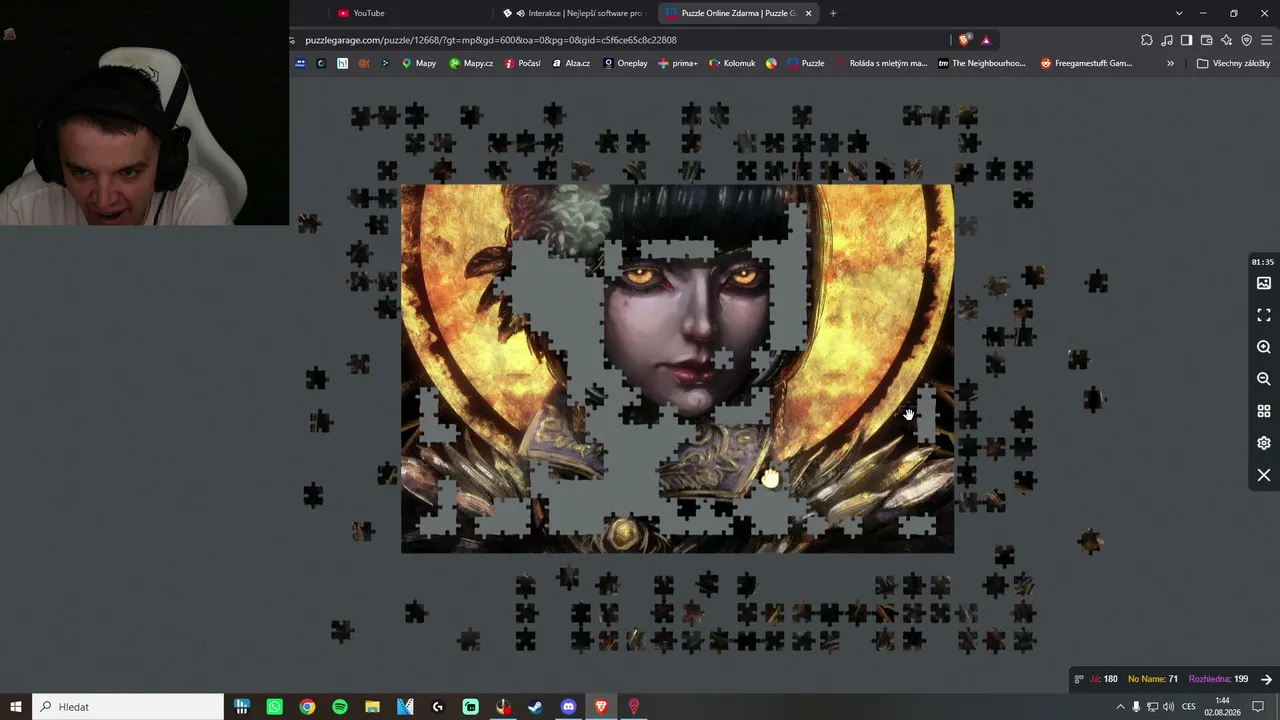Open the Kolomuk bookmark
Screen dimensions: 1280x720
point(732,63)
